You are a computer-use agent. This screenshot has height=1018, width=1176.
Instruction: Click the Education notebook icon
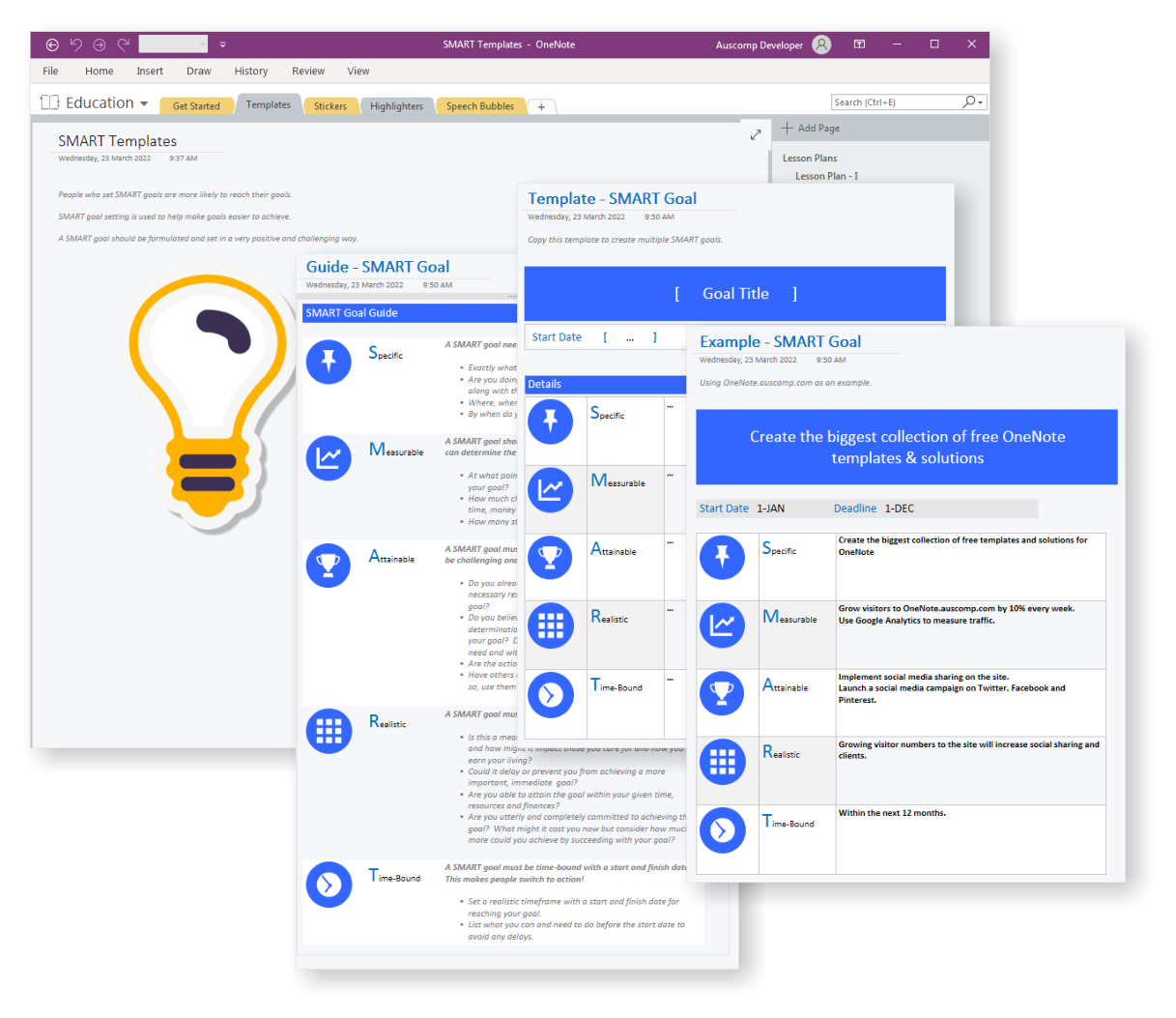point(50,102)
